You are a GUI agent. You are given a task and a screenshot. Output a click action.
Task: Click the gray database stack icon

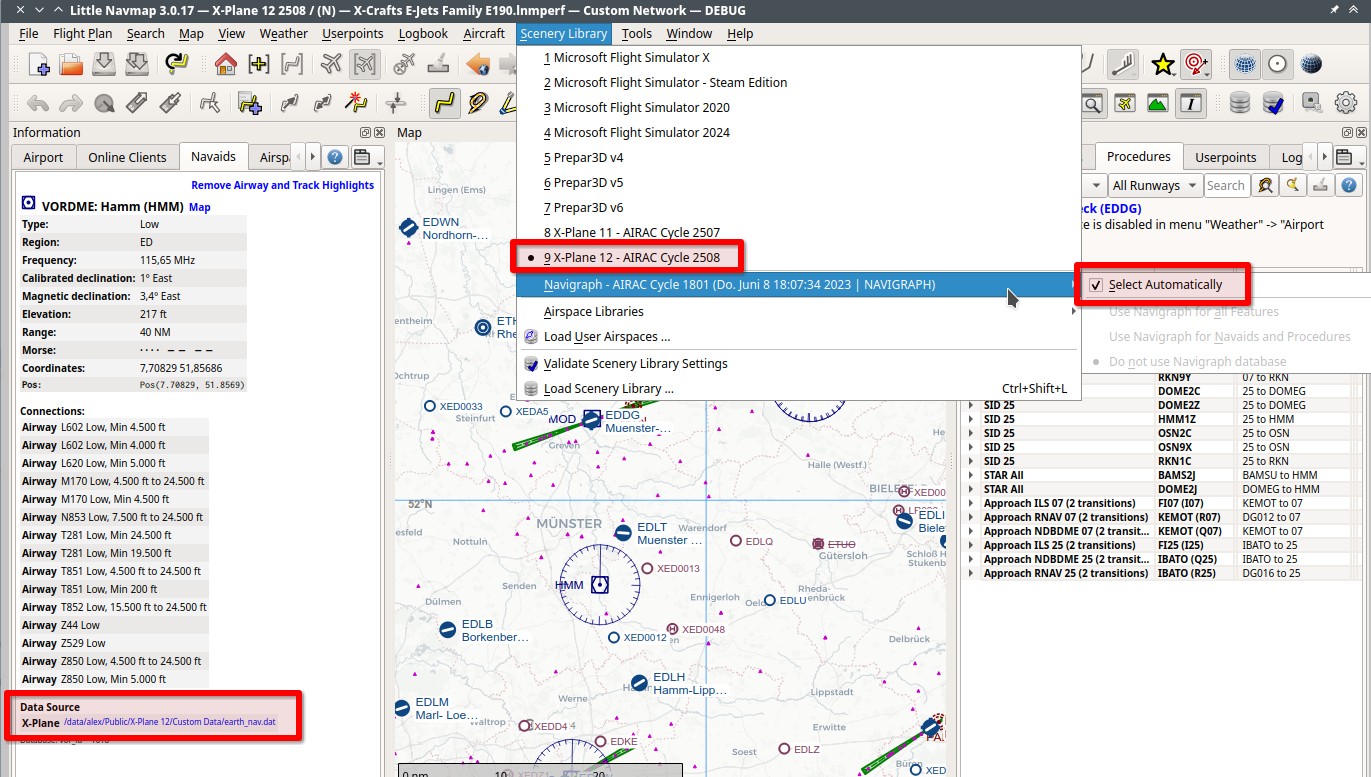(1240, 103)
